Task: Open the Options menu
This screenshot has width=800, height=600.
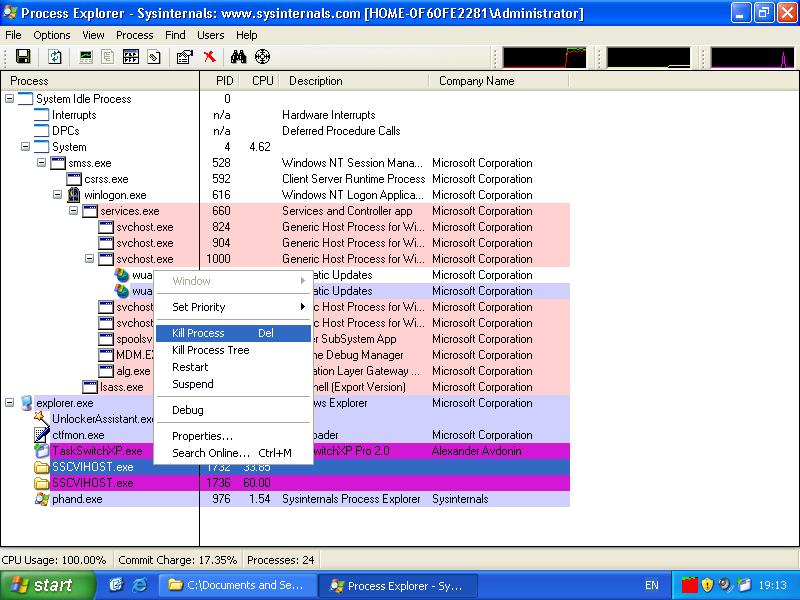Action: click(x=52, y=35)
